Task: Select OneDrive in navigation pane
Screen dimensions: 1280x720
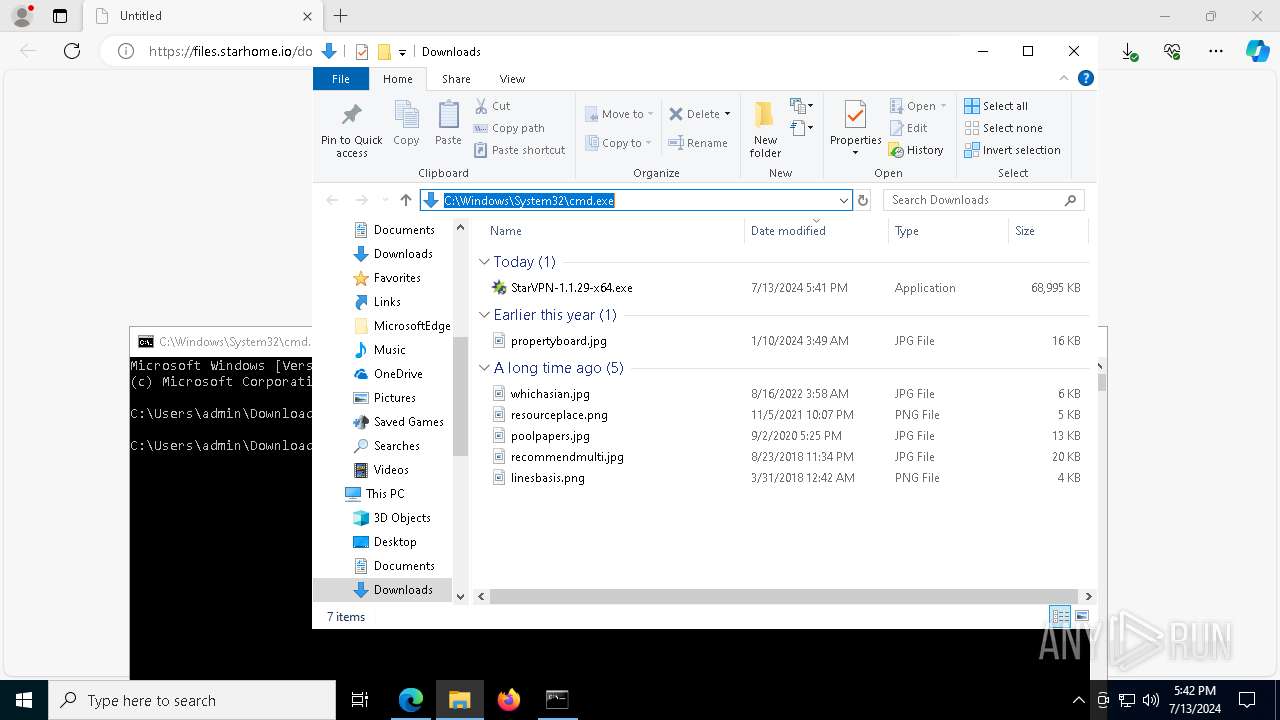Action: point(397,374)
